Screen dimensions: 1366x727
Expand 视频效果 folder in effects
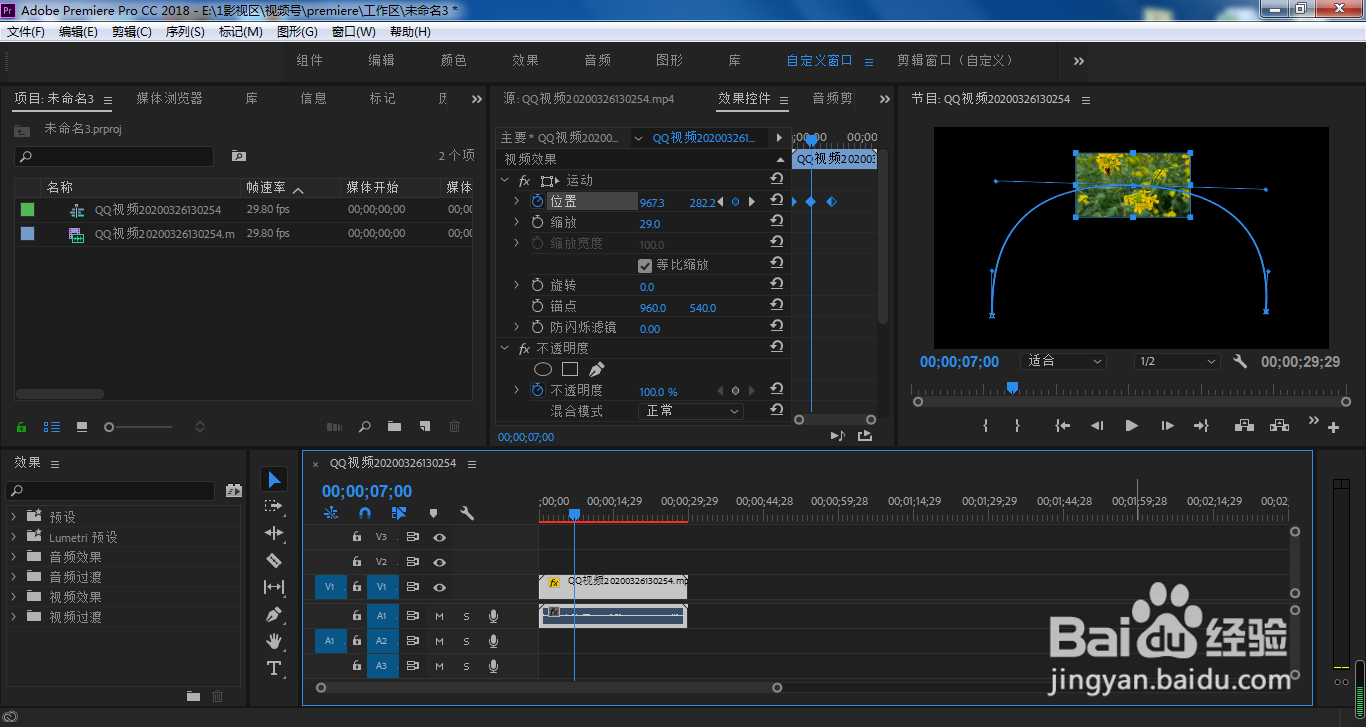14,597
